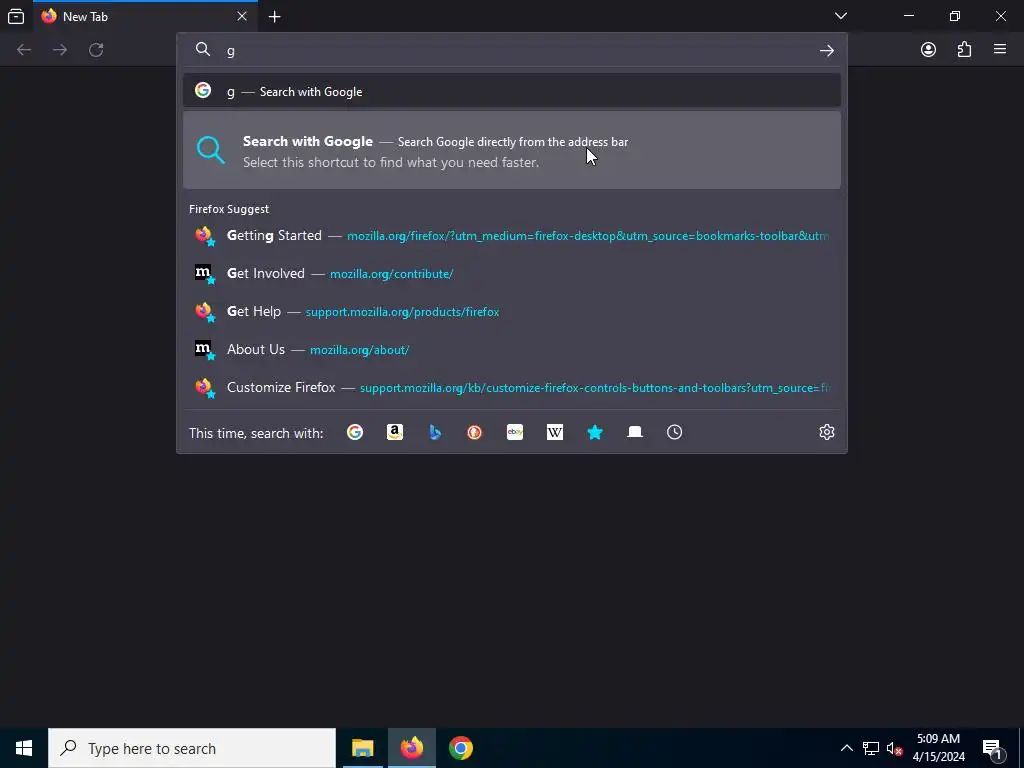Viewport: 1024px width, 768px height.
Task: Search this time with Google icon
Action: pos(355,432)
